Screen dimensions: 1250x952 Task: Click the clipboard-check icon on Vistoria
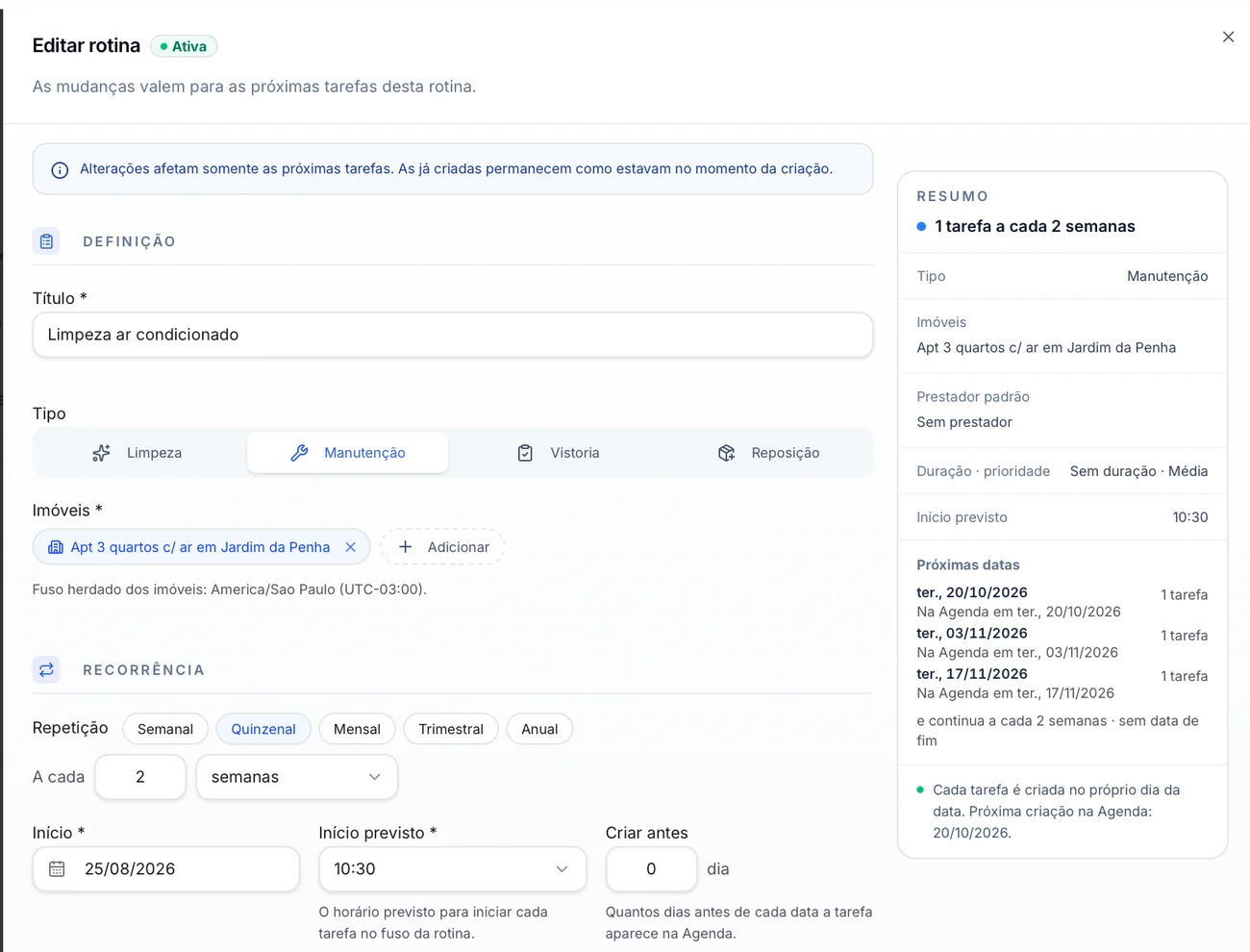point(525,453)
